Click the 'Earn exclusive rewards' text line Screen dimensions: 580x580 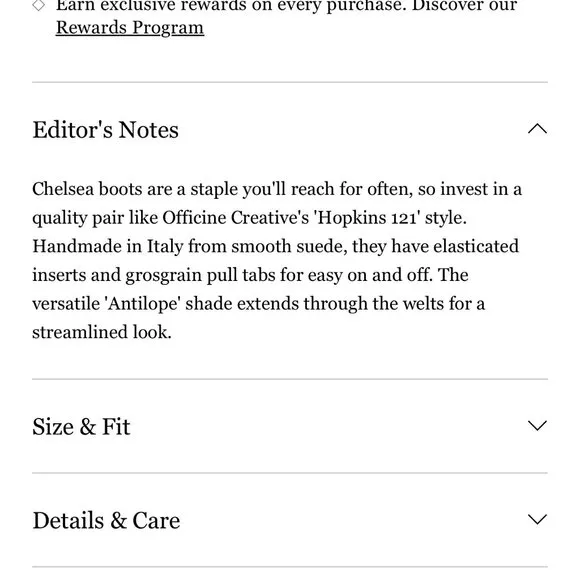286,5
